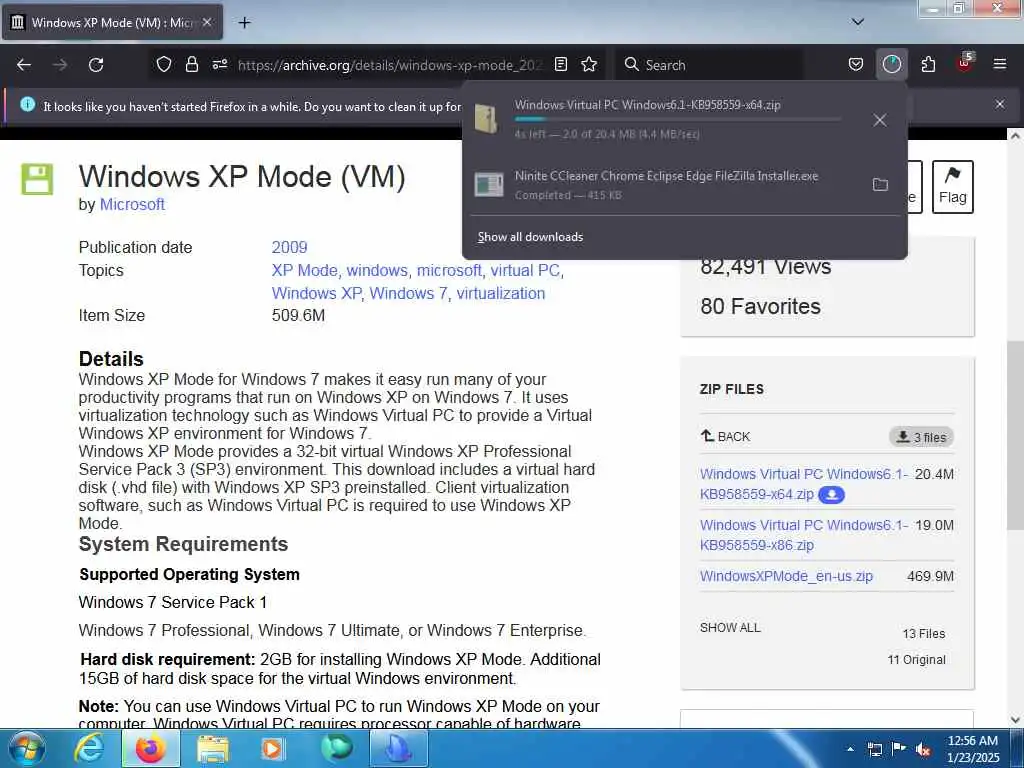1024x768 pixels.
Task: Open the Action Center flag tray icon
Action: click(899, 749)
